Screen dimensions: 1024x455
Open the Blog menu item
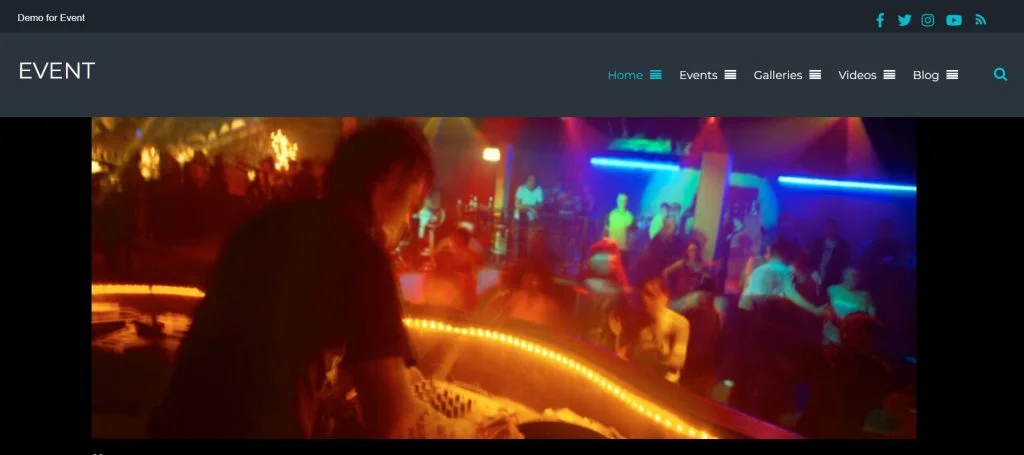point(925,75)
